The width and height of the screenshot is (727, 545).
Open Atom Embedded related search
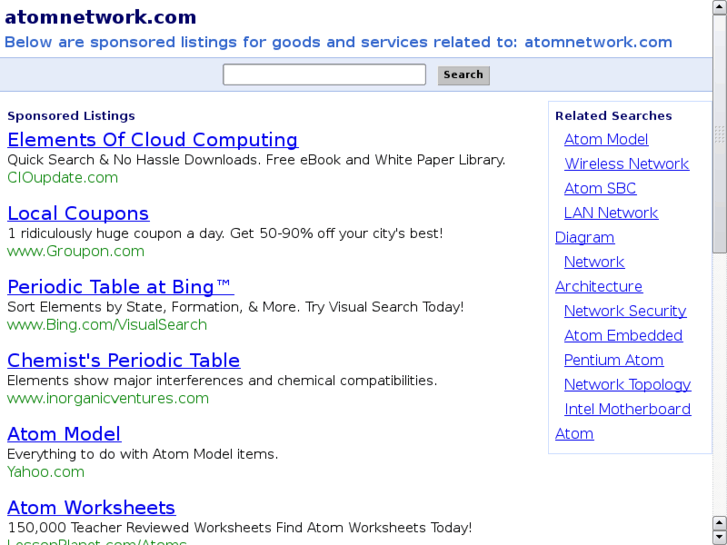coord(623,336)
